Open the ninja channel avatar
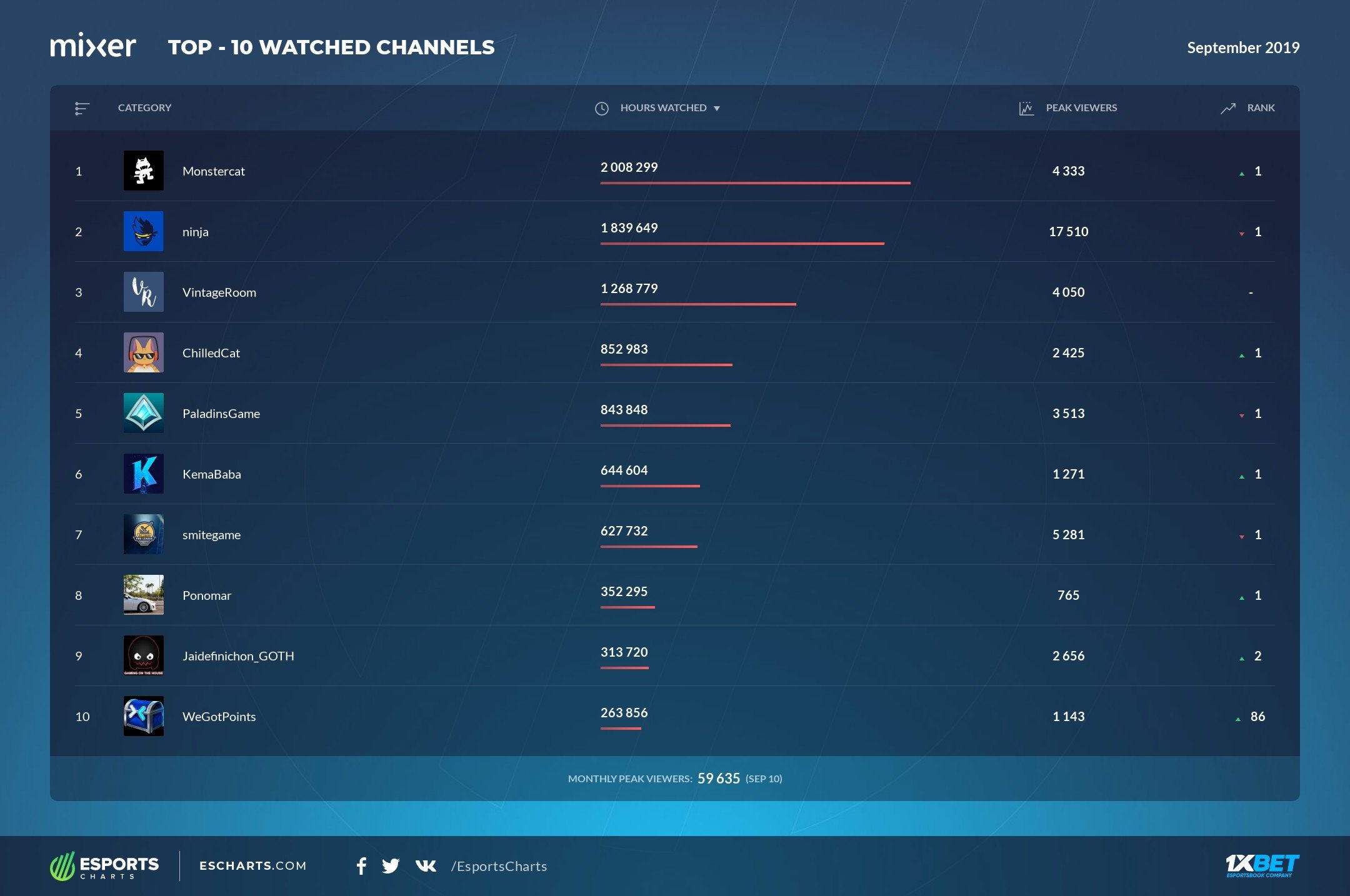Viewport: 1350px width, 896px height. point(144,231)
